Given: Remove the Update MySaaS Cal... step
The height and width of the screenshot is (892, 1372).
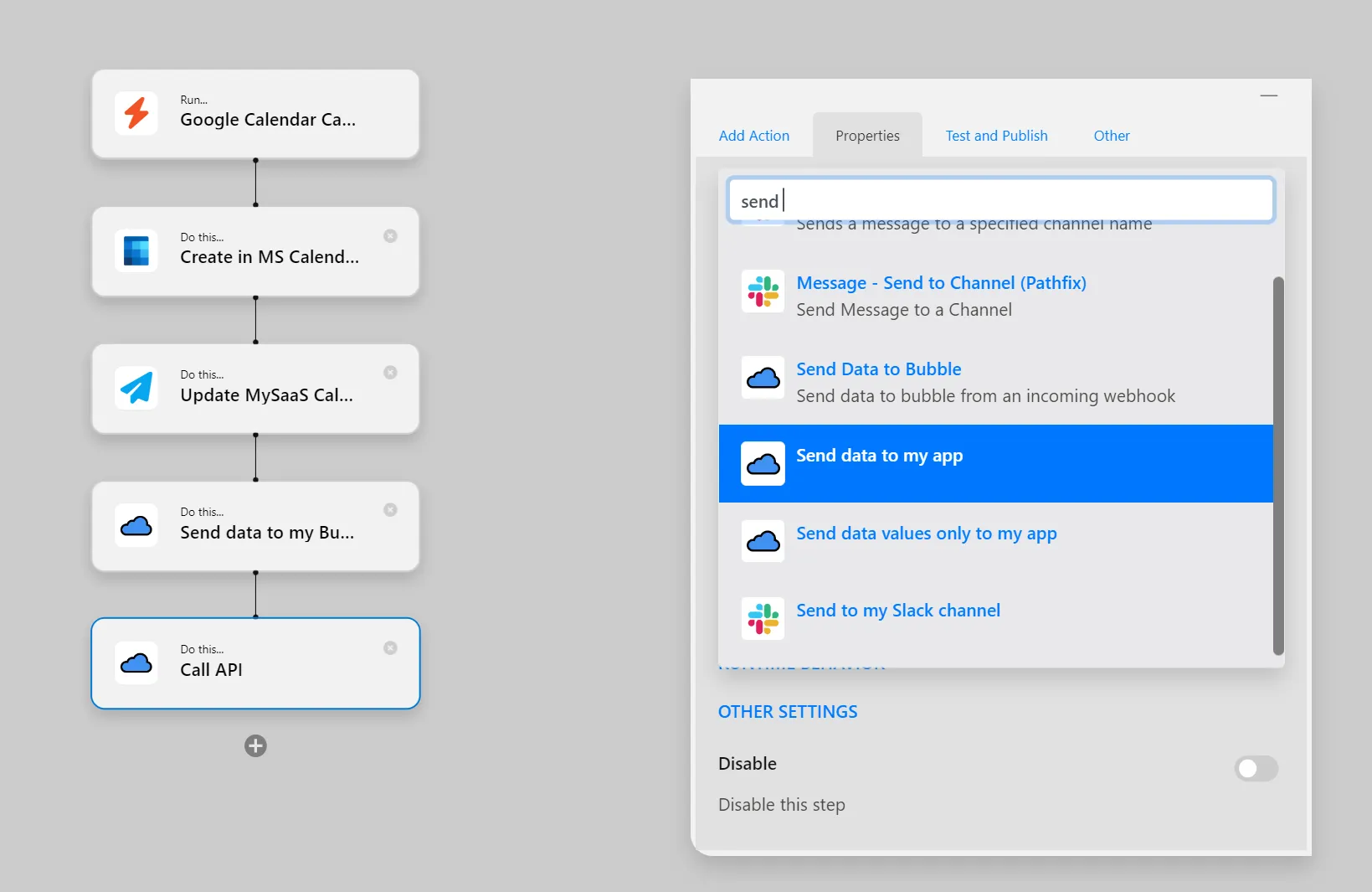Looking at the screenshot, I should tap(390, 373).
